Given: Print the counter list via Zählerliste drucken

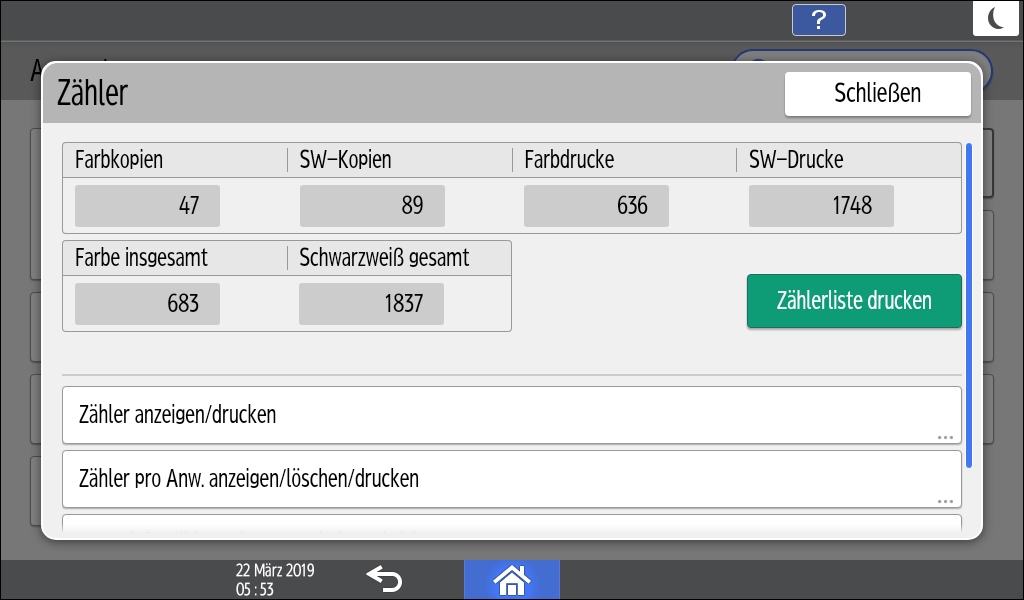Looking at the screenshot, I should 854,301.
